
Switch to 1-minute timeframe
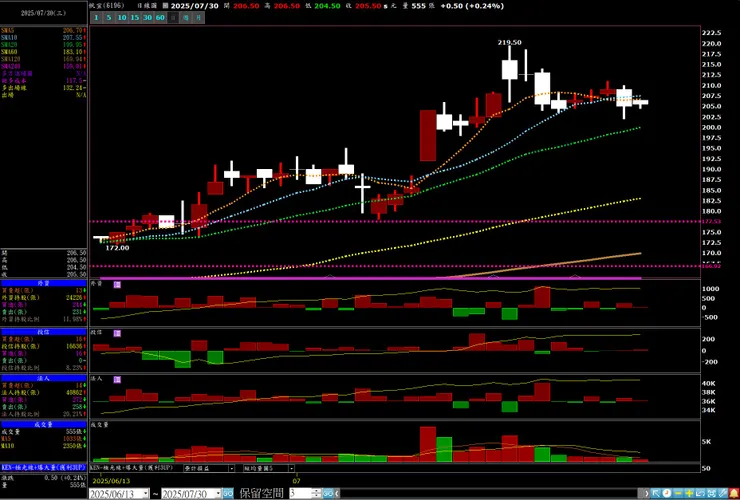(96, 17)
